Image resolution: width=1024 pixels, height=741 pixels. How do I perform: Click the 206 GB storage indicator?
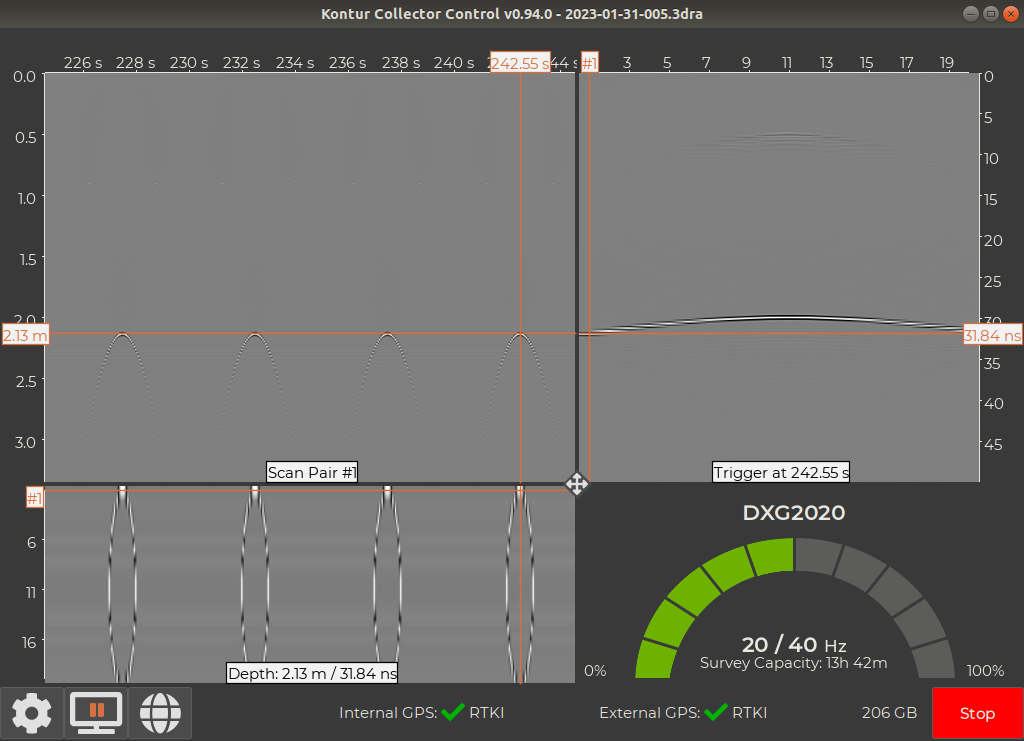889,713
